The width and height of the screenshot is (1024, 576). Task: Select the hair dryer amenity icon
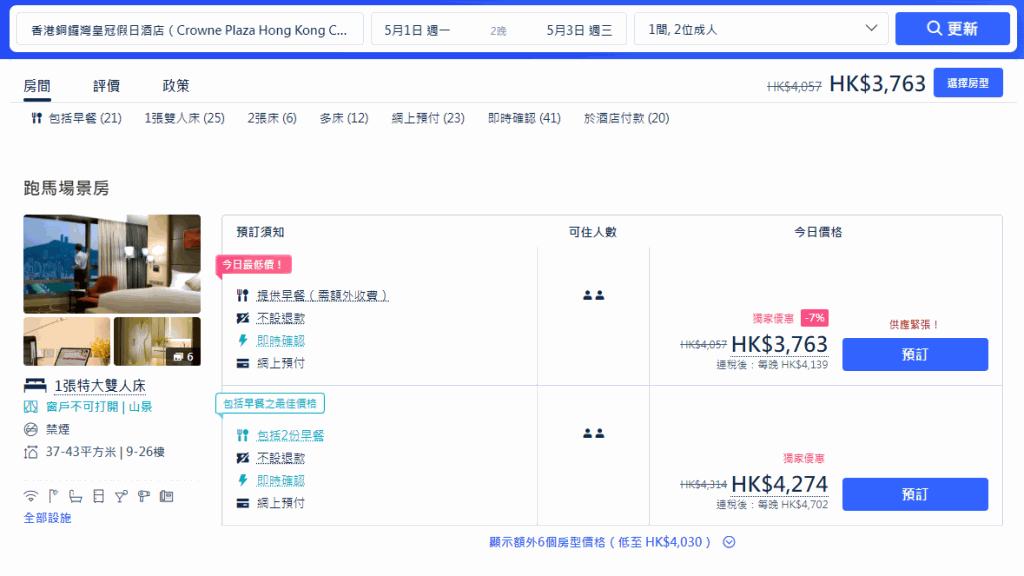143,496
